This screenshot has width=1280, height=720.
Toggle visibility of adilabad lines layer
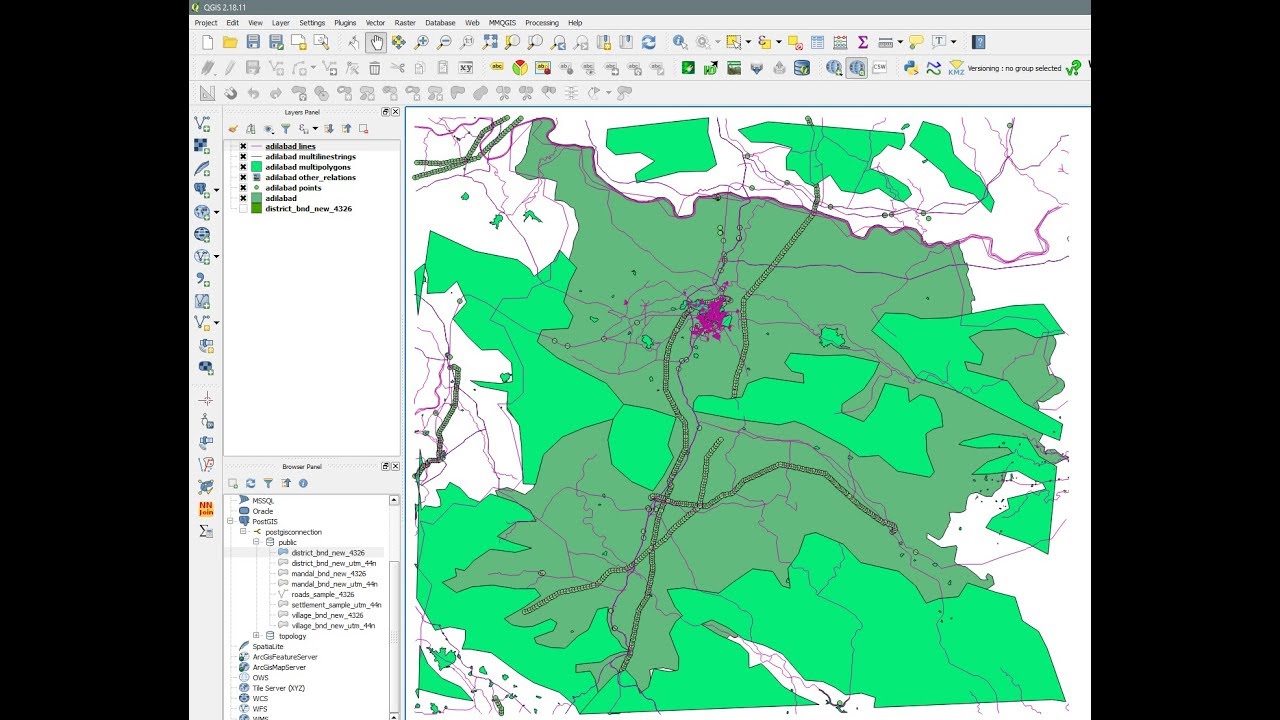click(x=243, y=146)
